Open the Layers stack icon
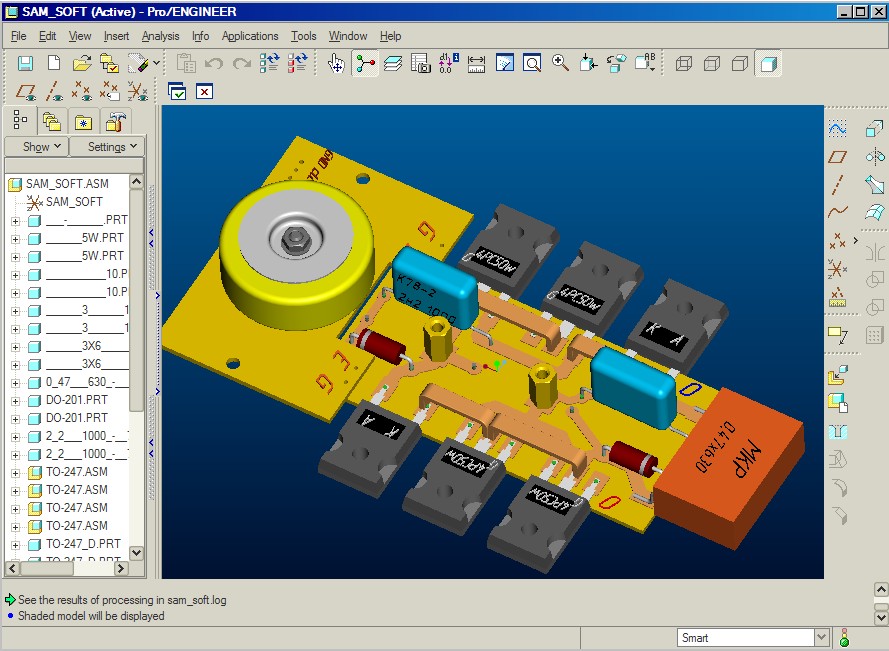Screen dimensions: 889x651 click(393, 64)
